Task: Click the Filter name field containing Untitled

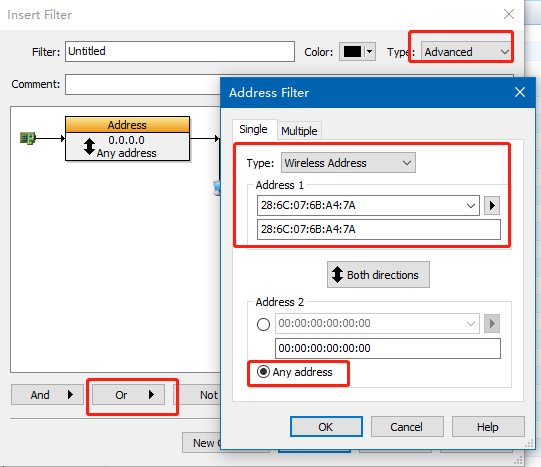Action: pyautogui.click(x=180, y=51)
